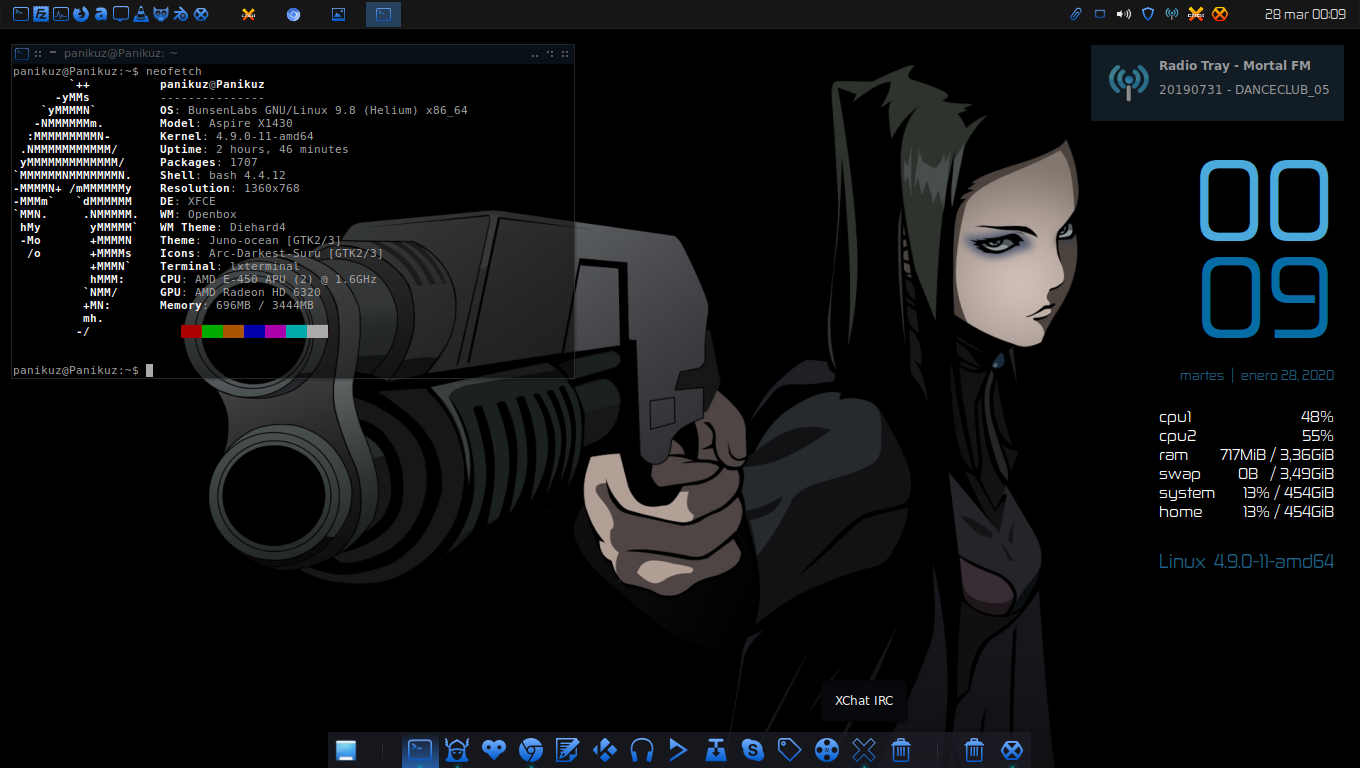This screenshot has height=768, width=1360.
Task: Launch VLC cone icon in top panel
Action: pyautogui.click(x=141, y=14)
